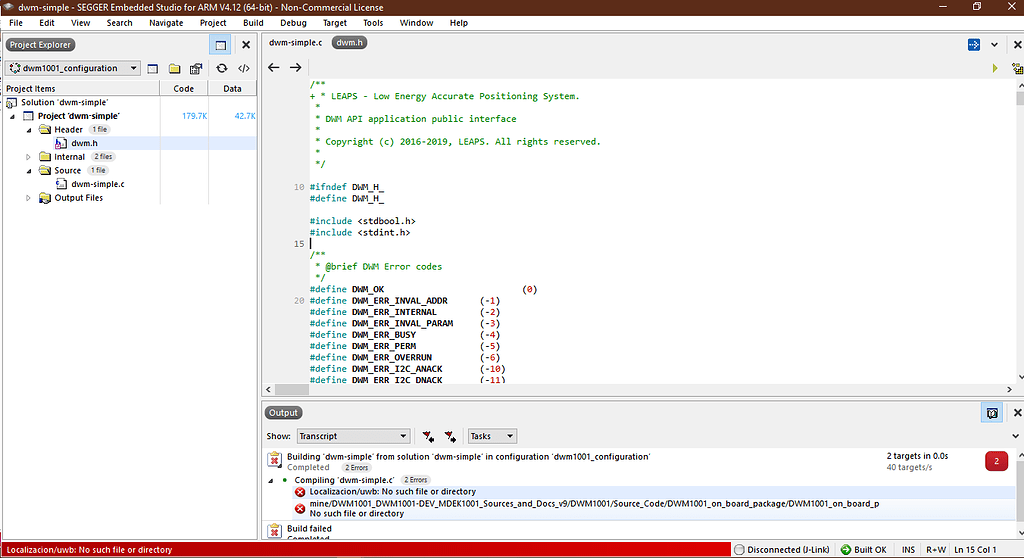Click the Data column header
The height and width of the screenshot is (558, 1024).
(232, 88)
